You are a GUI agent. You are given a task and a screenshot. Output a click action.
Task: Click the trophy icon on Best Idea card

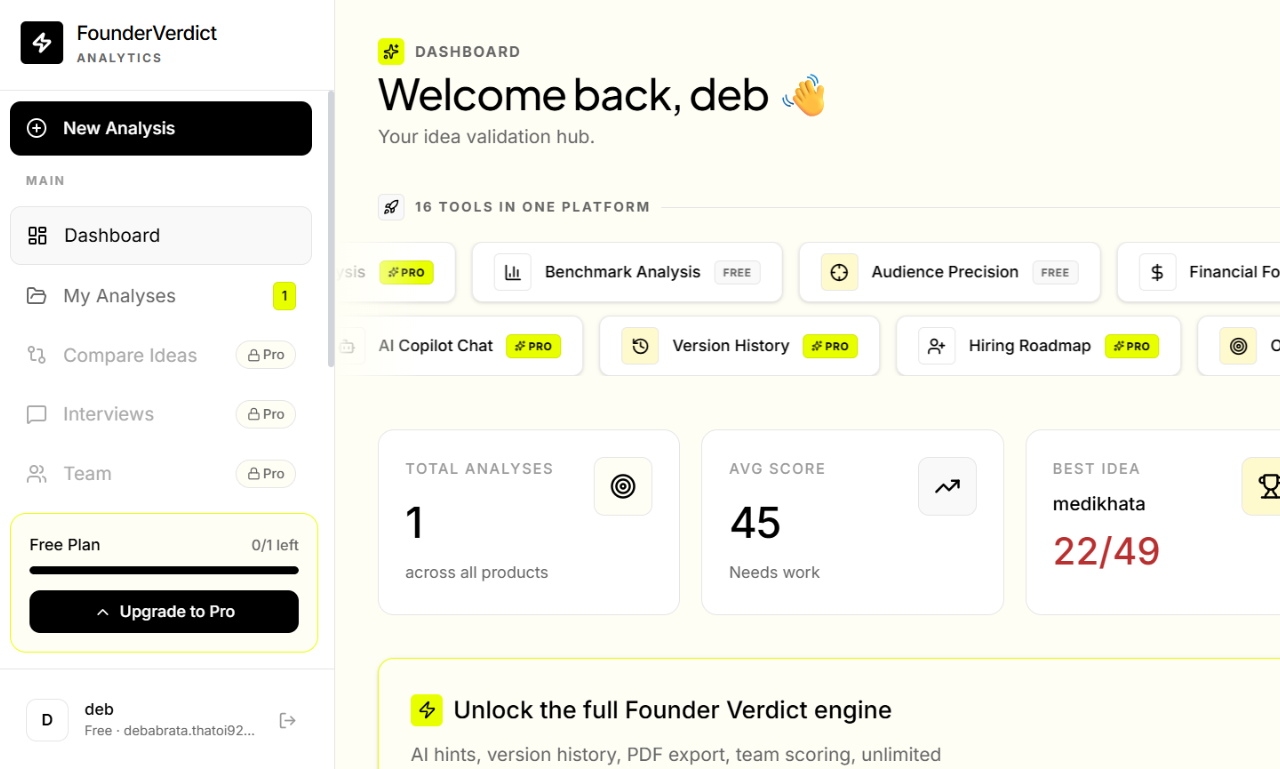click(1267, 486)
